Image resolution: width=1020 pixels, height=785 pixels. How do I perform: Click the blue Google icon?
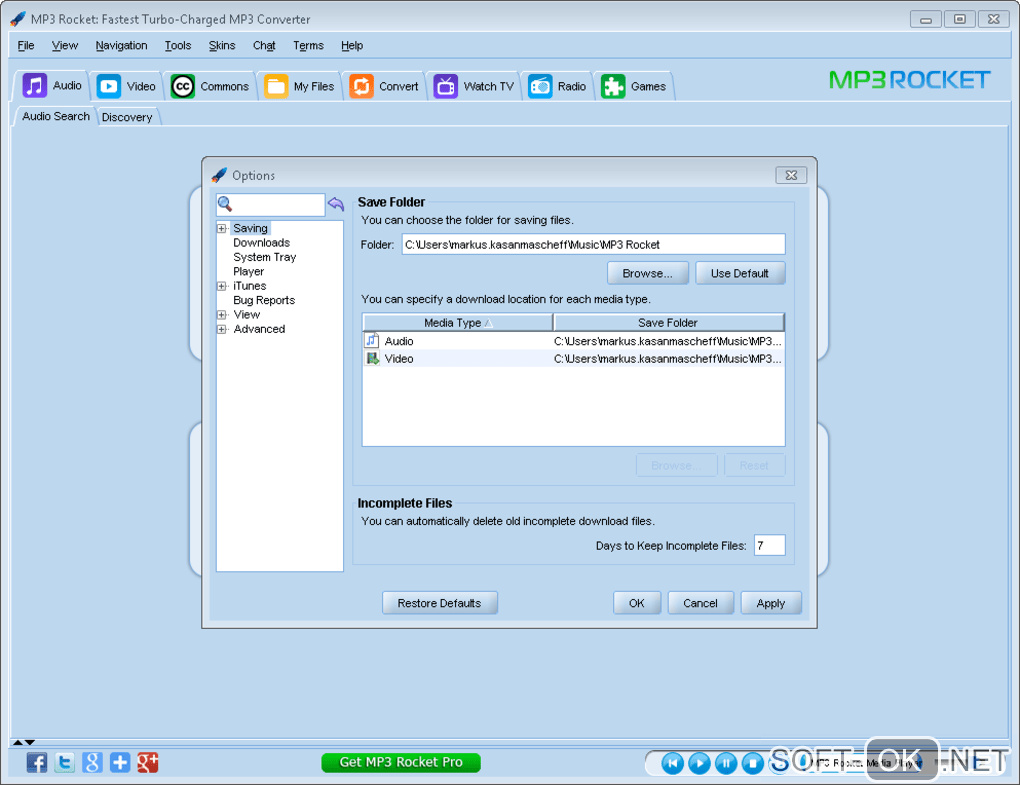pyautogui.click(x=92, y=762)
